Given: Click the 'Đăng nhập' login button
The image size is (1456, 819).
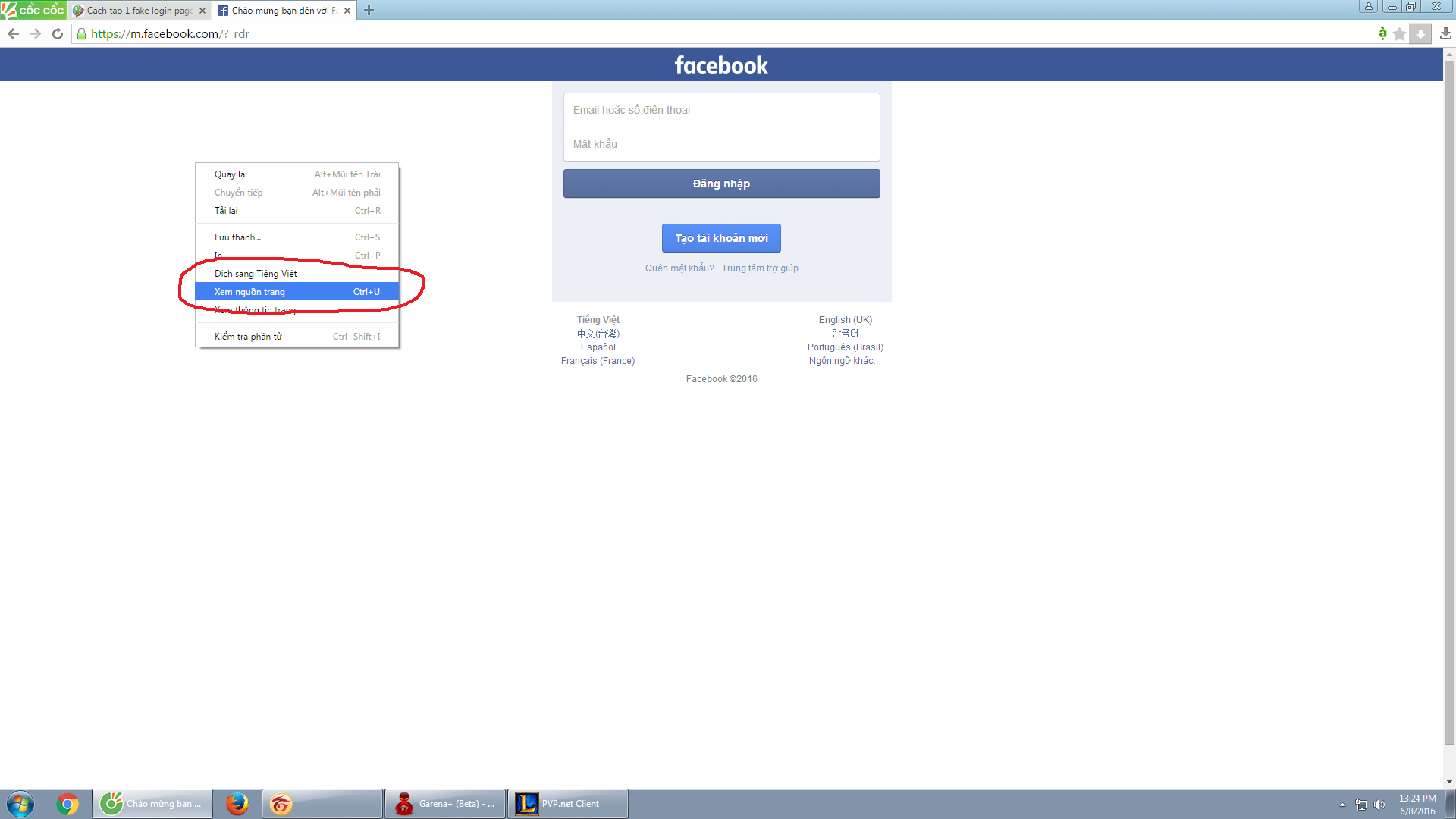Looking at the screenshot, I should pyautogui.click(x=721, y=184).
